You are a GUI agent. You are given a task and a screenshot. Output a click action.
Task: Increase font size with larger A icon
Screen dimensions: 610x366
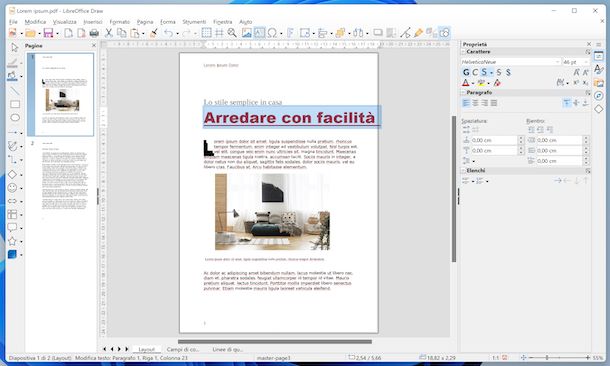pyautogui.click(x=576, y=72)
